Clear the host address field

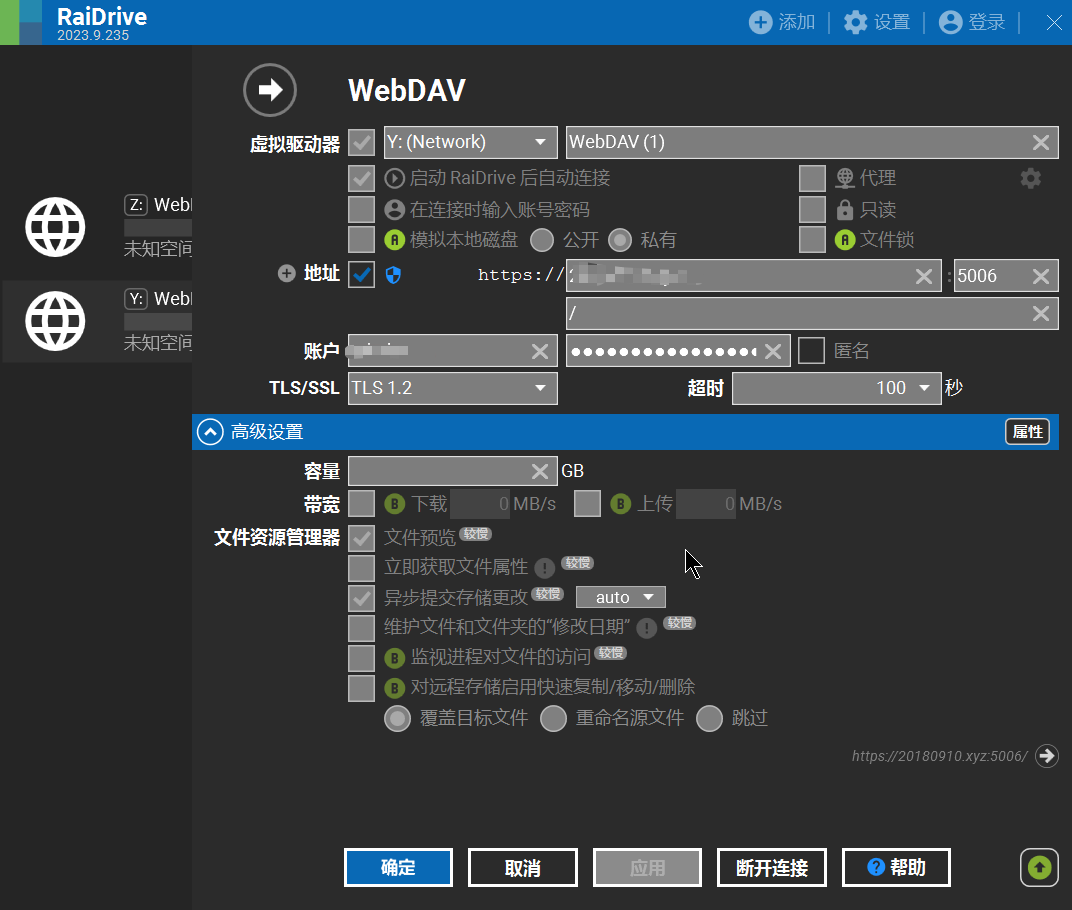[924, 276]
